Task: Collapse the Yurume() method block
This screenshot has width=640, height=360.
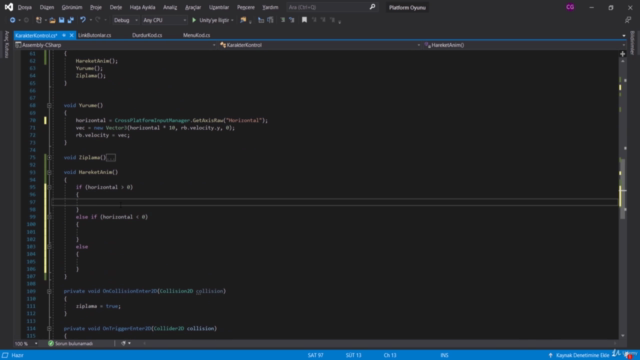Action: 49,106
